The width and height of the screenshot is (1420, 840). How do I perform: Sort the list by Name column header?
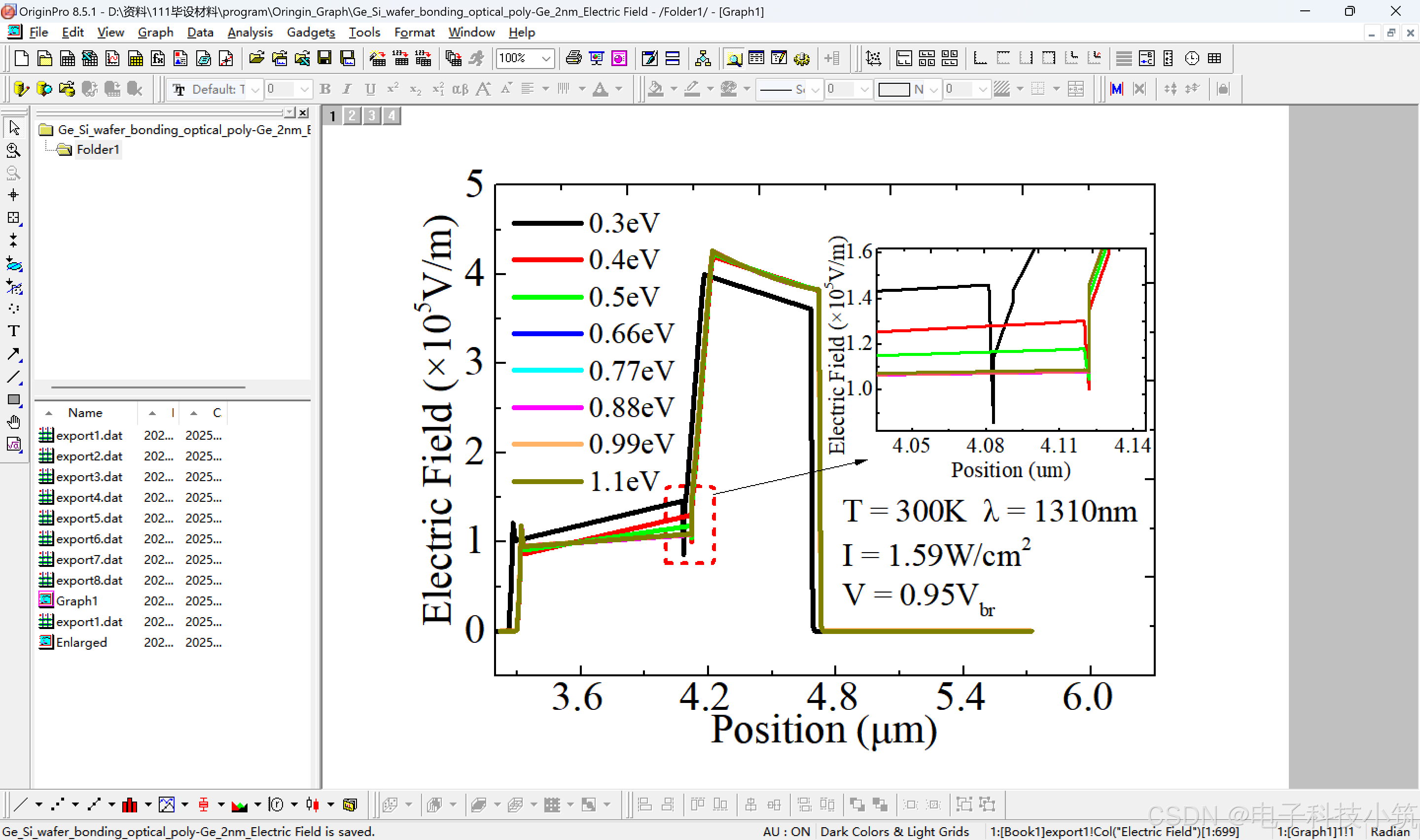coord(85,413)
